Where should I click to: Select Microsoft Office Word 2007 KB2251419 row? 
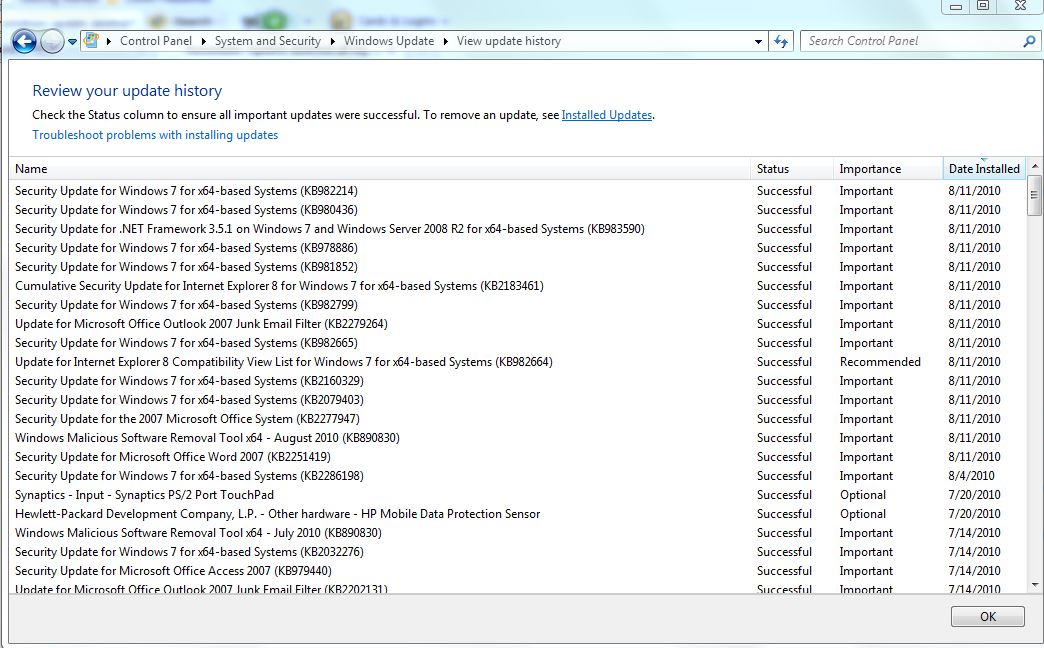click(517, 457)
